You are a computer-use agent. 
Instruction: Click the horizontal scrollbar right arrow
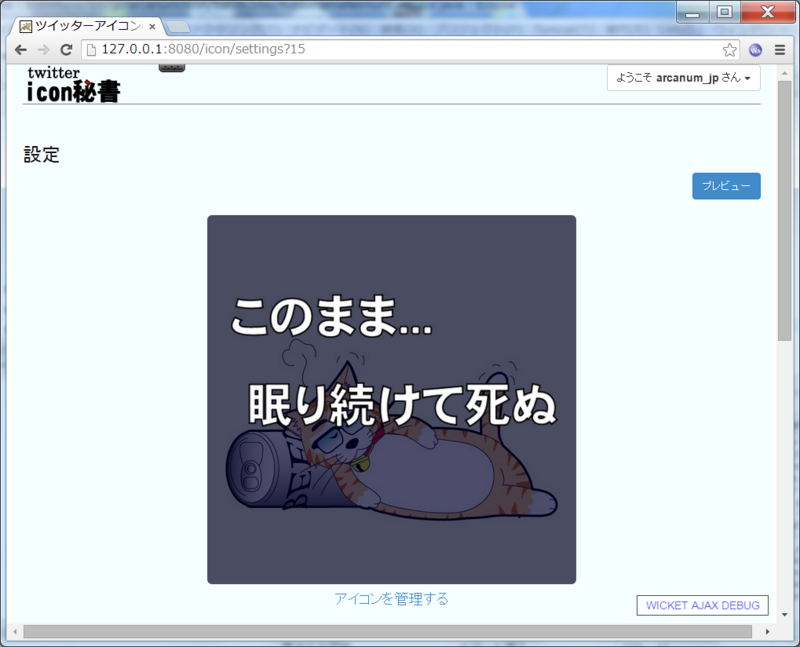[767, 632]
